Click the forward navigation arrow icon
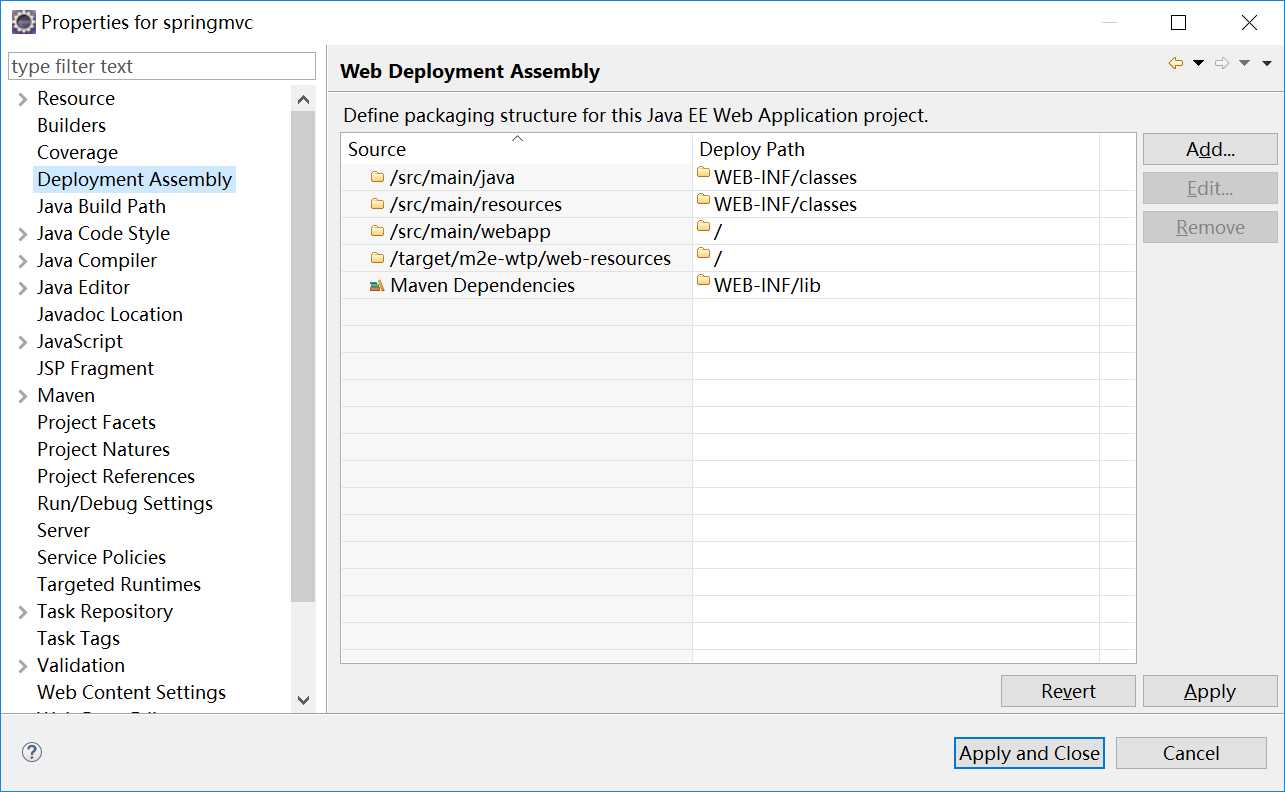The width and height of the screenshot is (1285, 792). coord(1222,63)
